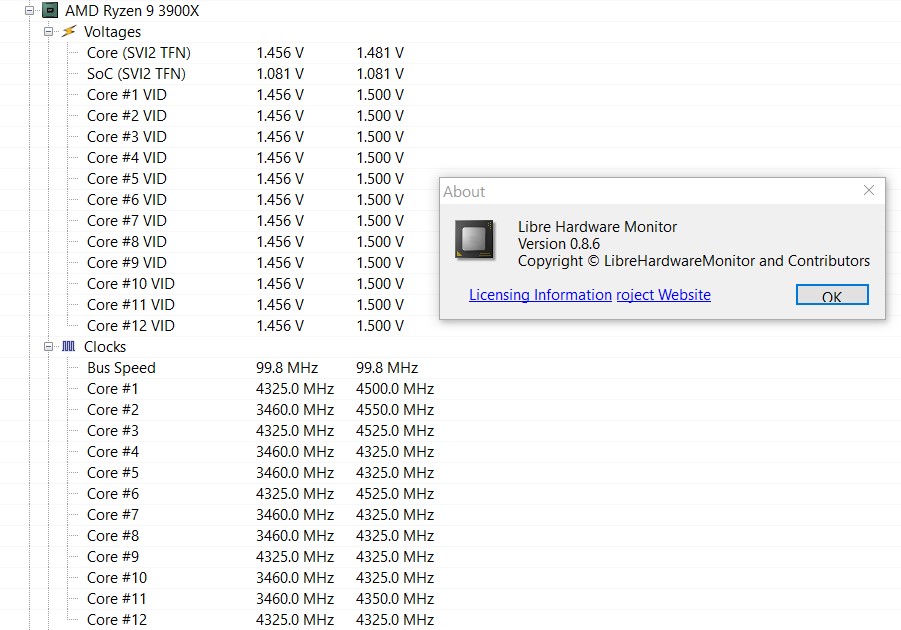Select the Core #12 VID row
The width and height of the screenshot is (901, 630).
pos(245,325)
